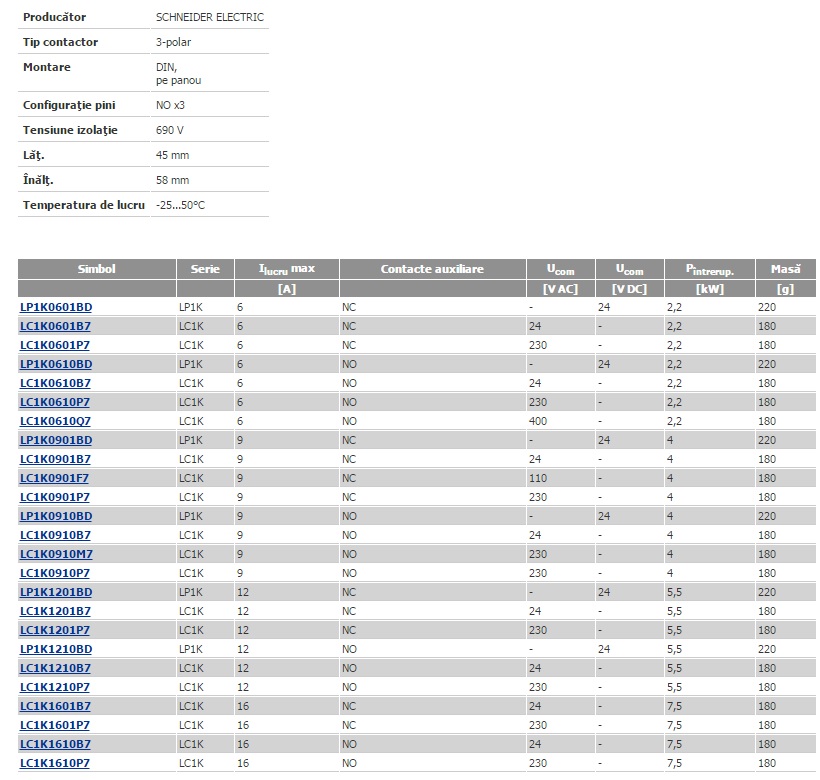Open the LP1K1210BD product link

[x=56, y=649]
